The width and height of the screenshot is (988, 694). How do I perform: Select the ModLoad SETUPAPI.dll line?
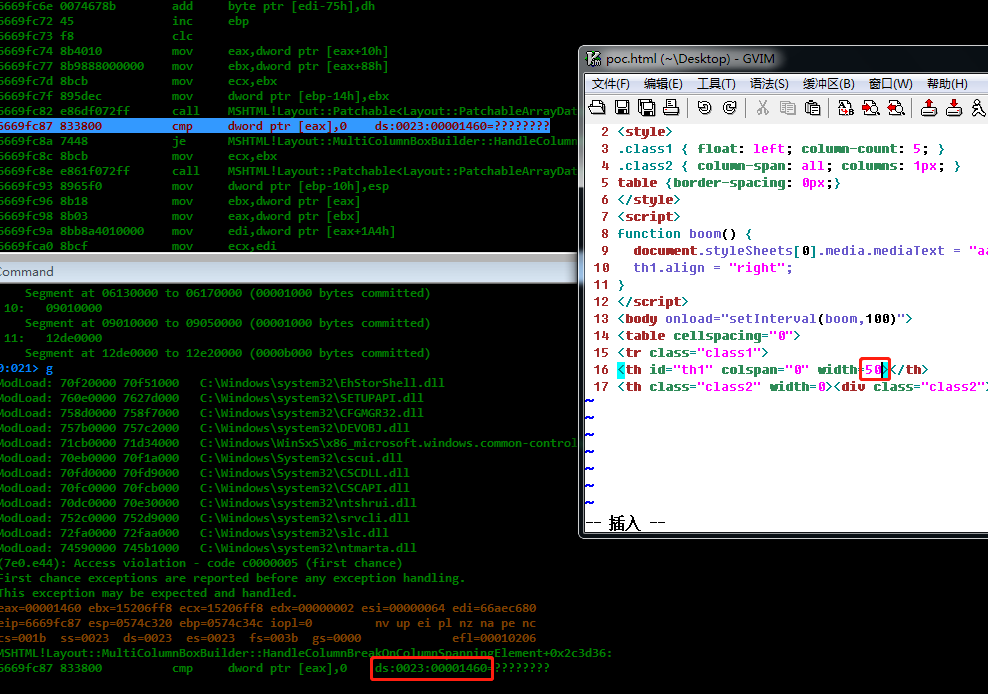[212, 398]
